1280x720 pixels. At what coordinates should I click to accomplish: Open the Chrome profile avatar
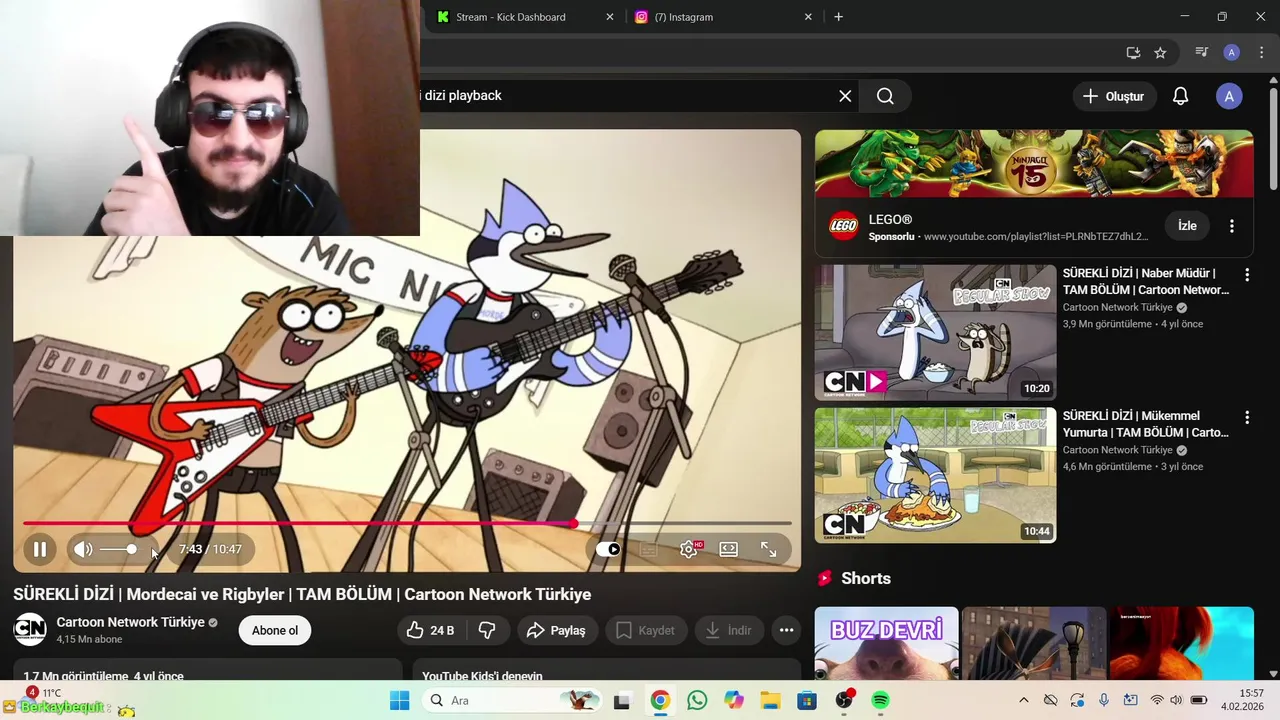pos(1232,53)
